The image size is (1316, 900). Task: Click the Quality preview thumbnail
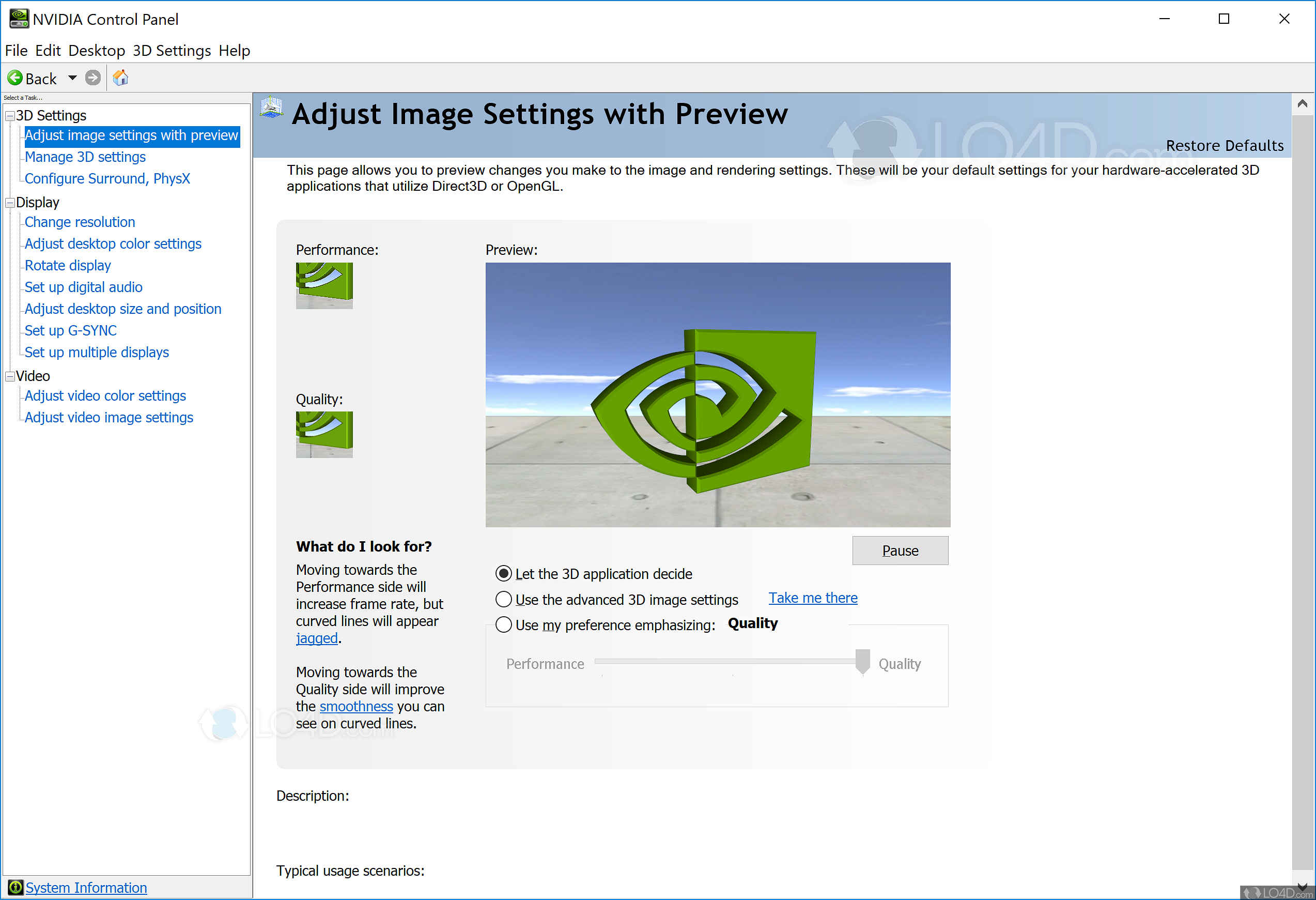click(324, 434)
